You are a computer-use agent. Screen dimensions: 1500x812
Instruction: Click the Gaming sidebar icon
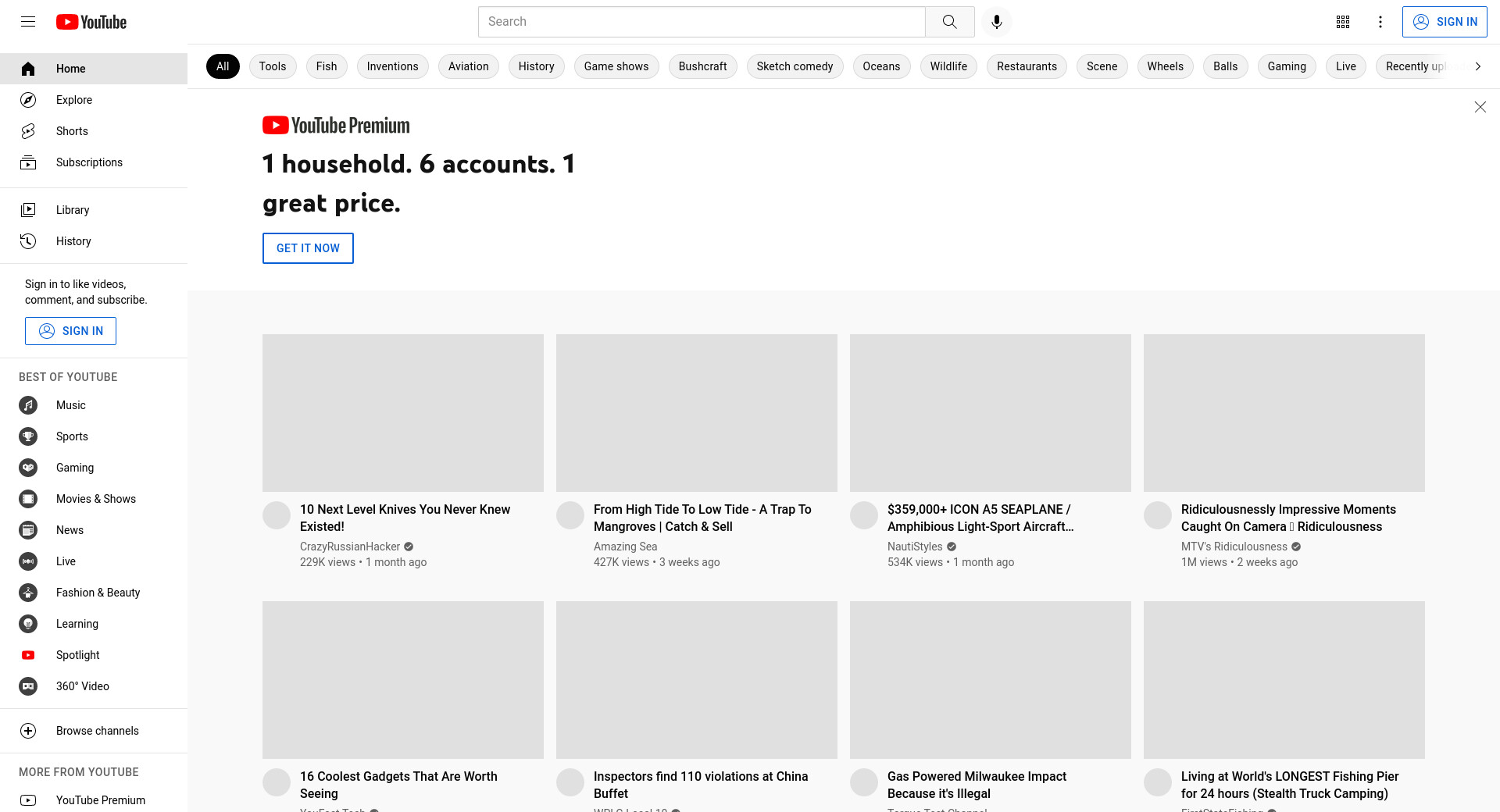pyautogui.click(x=28, y=468)
